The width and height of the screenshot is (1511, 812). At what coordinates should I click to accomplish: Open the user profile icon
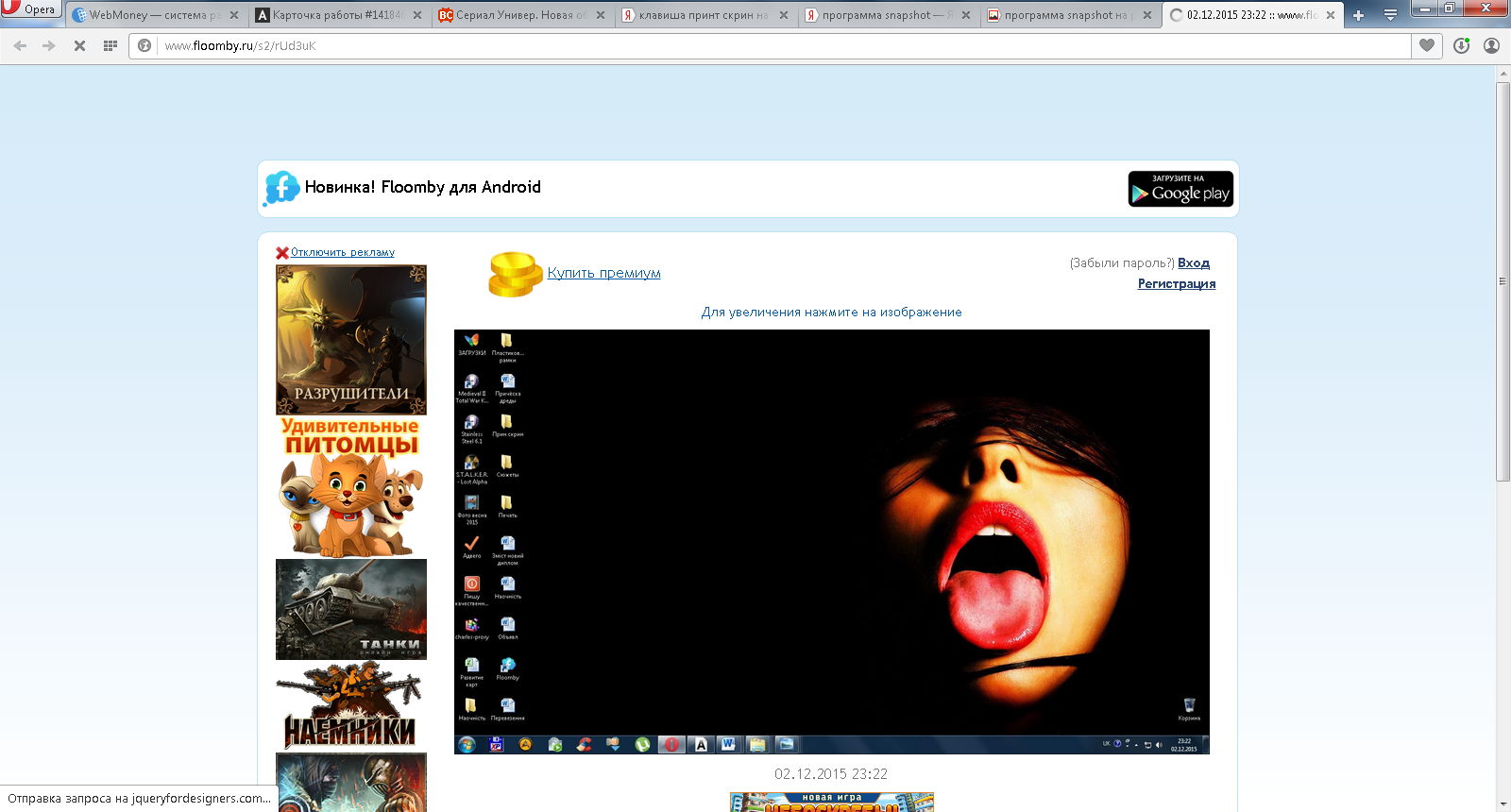pyautogui.click(x=1492, y=45)
